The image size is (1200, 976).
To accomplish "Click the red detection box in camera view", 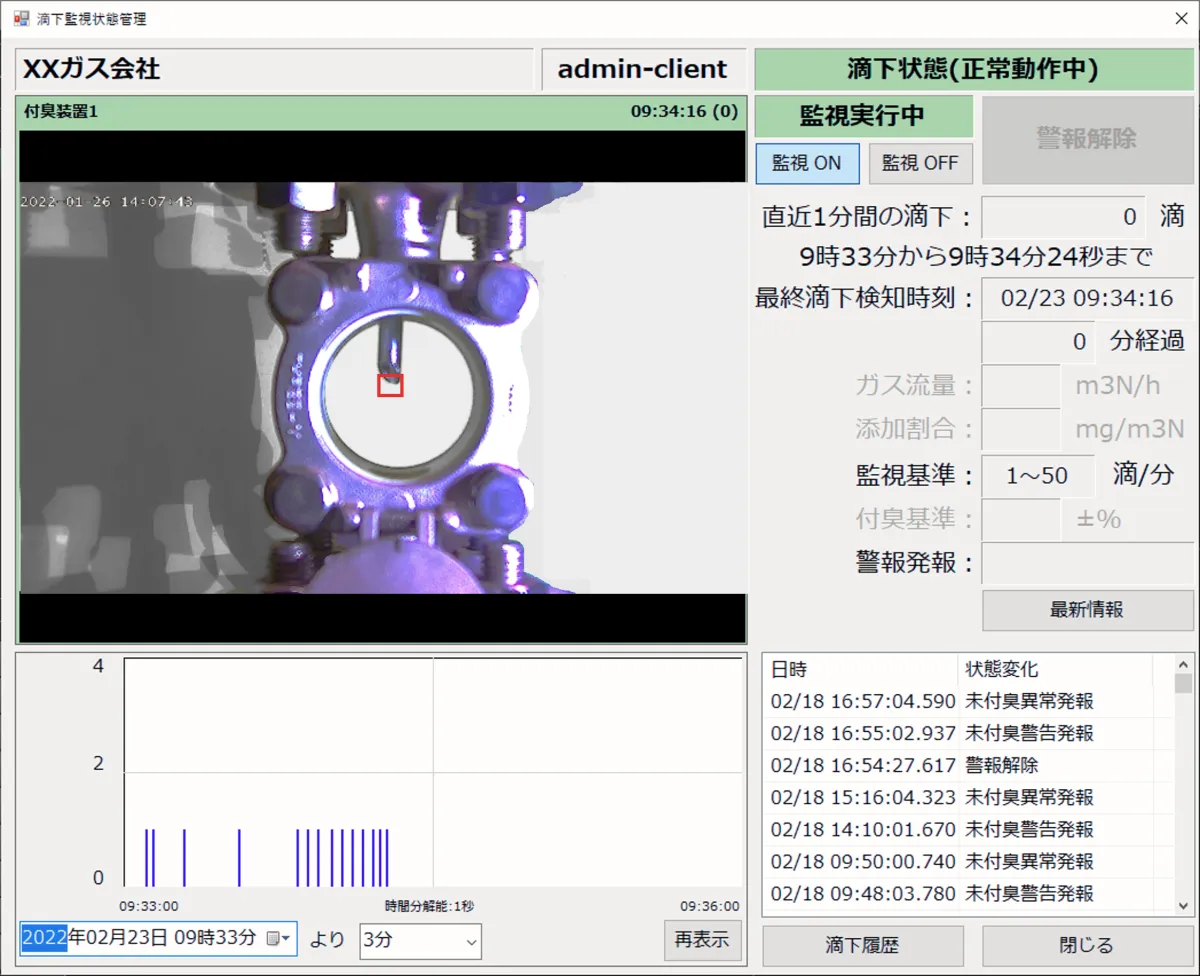I will click(x=390, y=385).
